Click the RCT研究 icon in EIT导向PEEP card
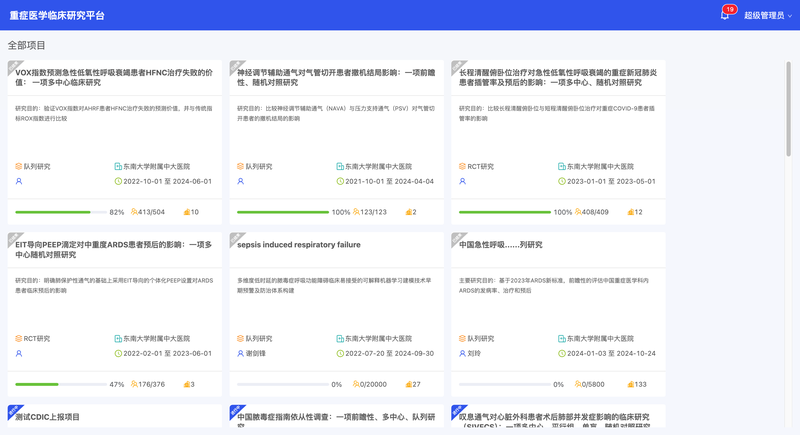The width and height of the screenshot is (800, 435). (18, 338)
